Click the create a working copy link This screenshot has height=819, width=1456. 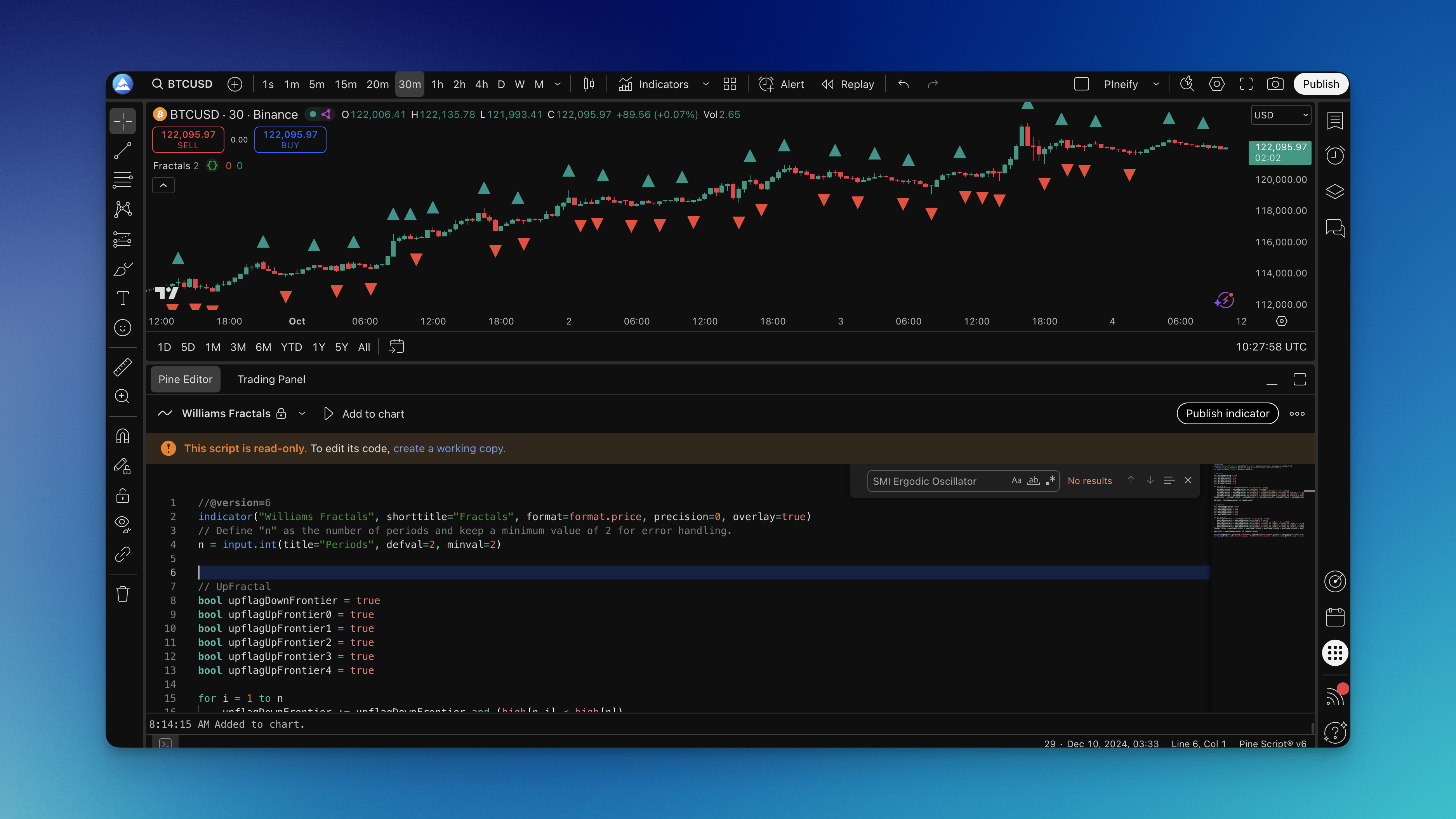(449, 448)
